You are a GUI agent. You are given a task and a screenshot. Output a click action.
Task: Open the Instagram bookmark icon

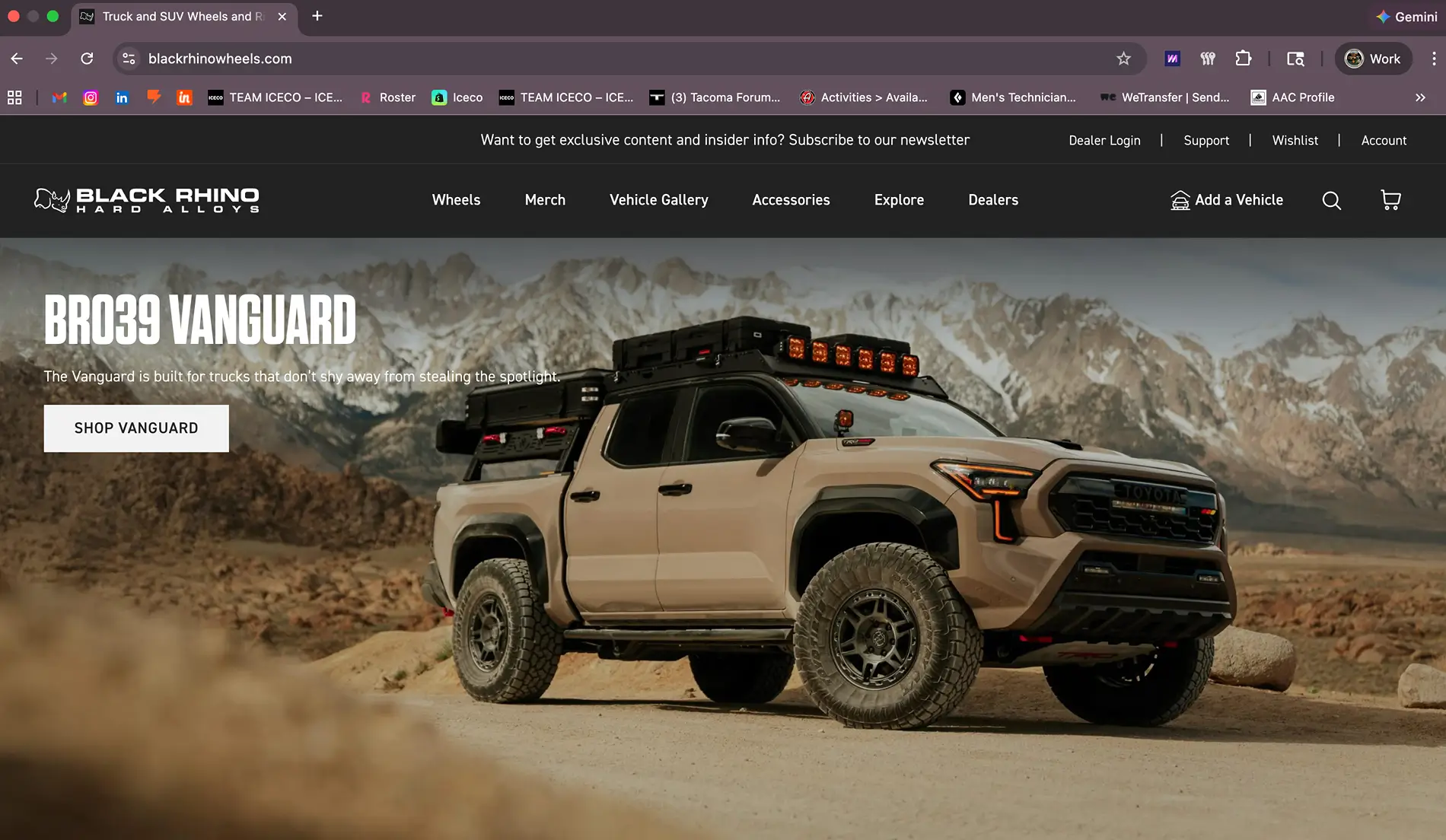click(x=91, y=97)
